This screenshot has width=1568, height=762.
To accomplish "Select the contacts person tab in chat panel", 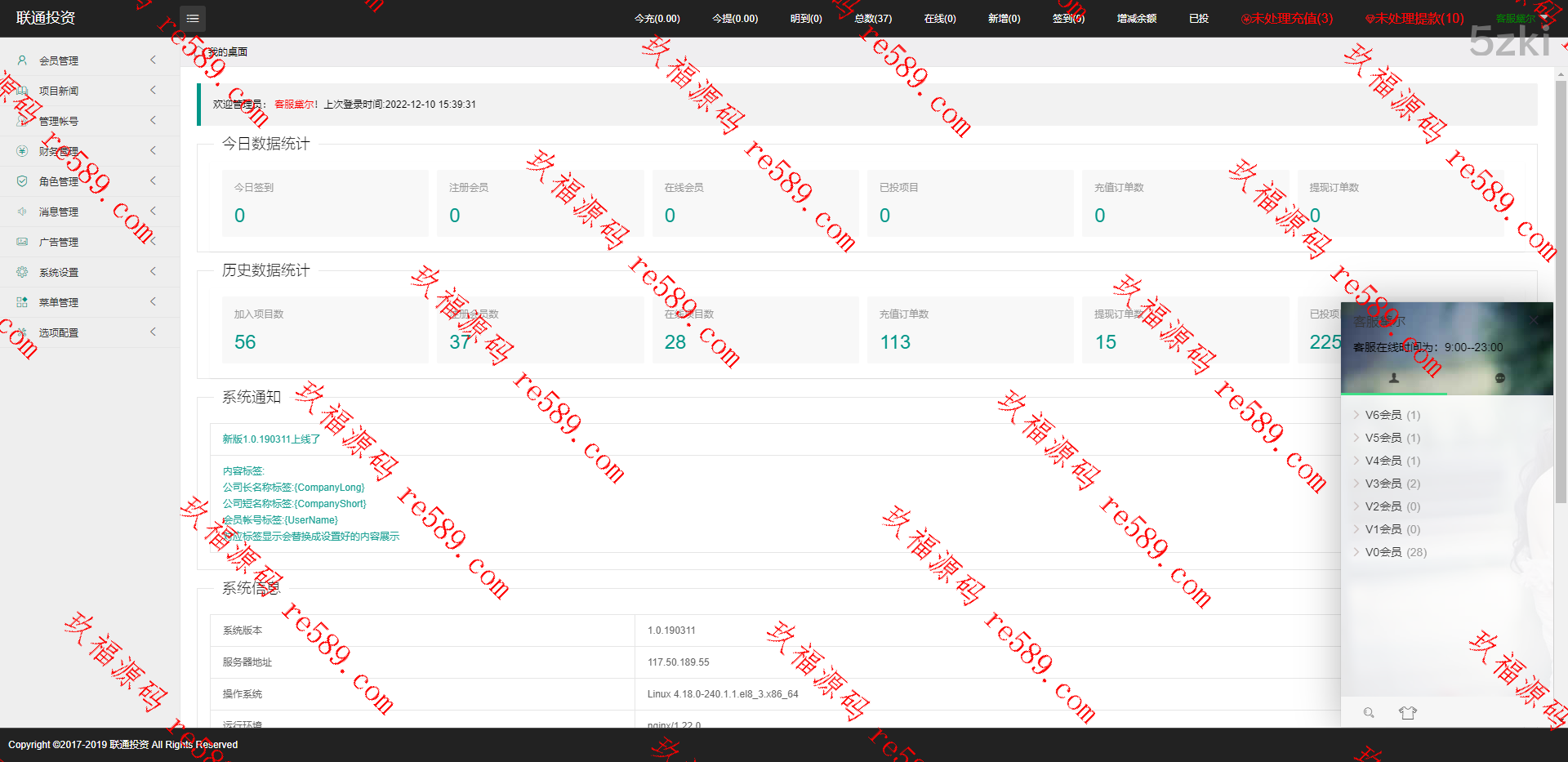I will coord(1394,378).
